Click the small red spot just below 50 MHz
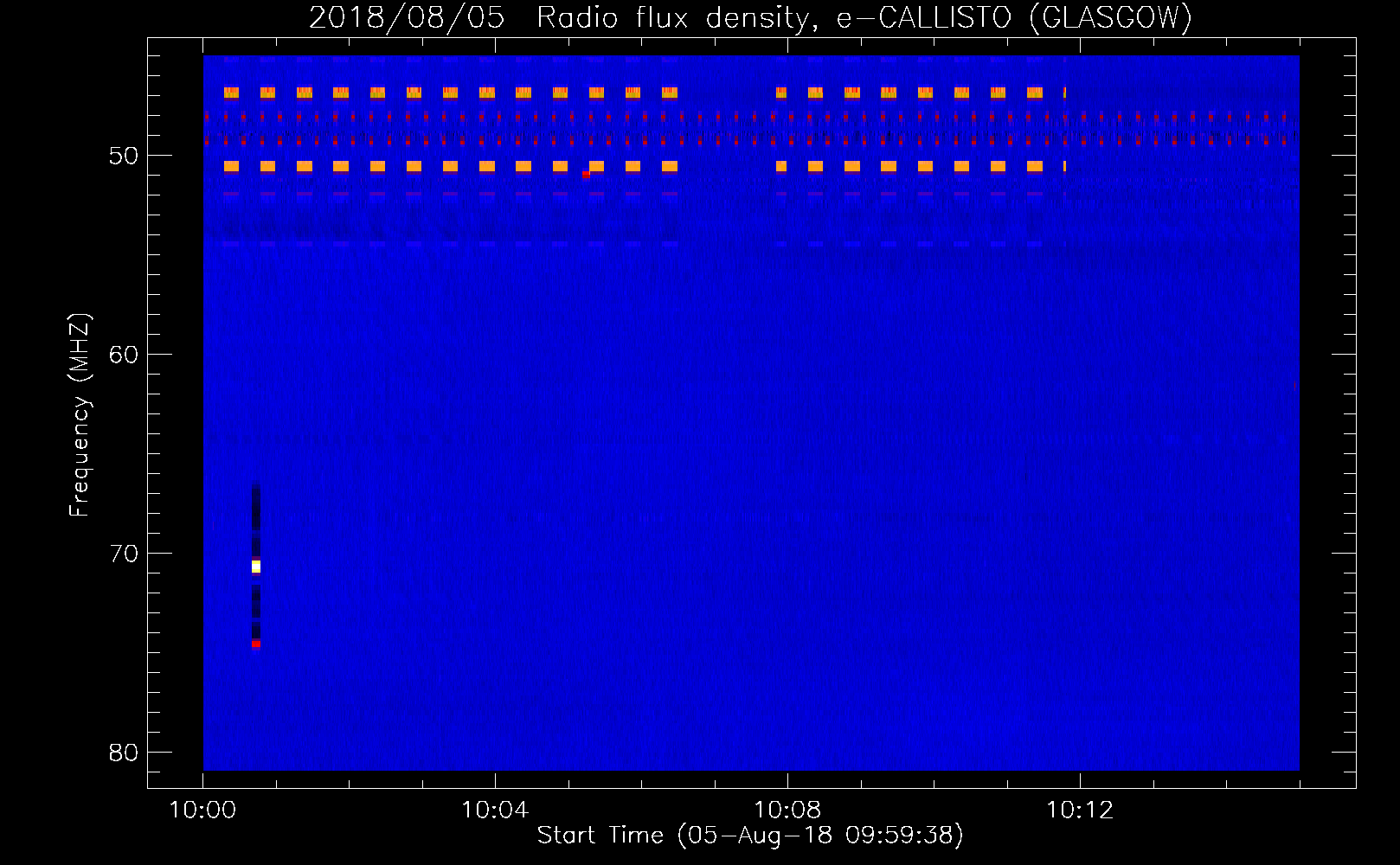Viewport: 1400px width, 865px height. tap(586, 175)
